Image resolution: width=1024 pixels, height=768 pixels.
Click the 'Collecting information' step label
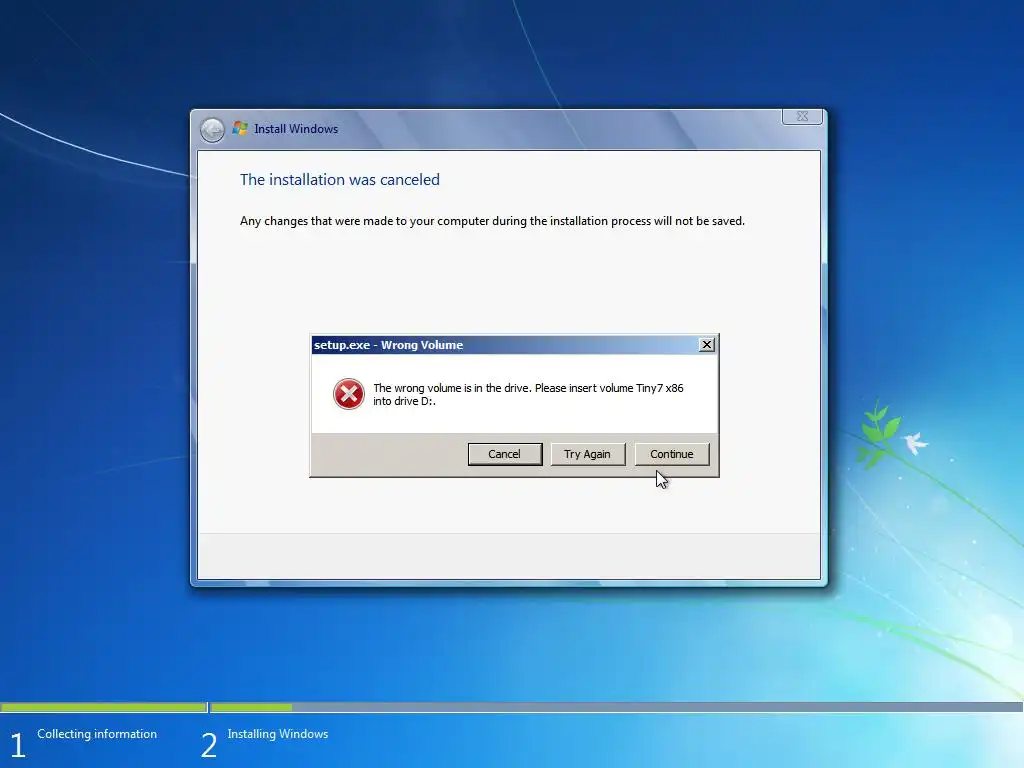(97, 734)
